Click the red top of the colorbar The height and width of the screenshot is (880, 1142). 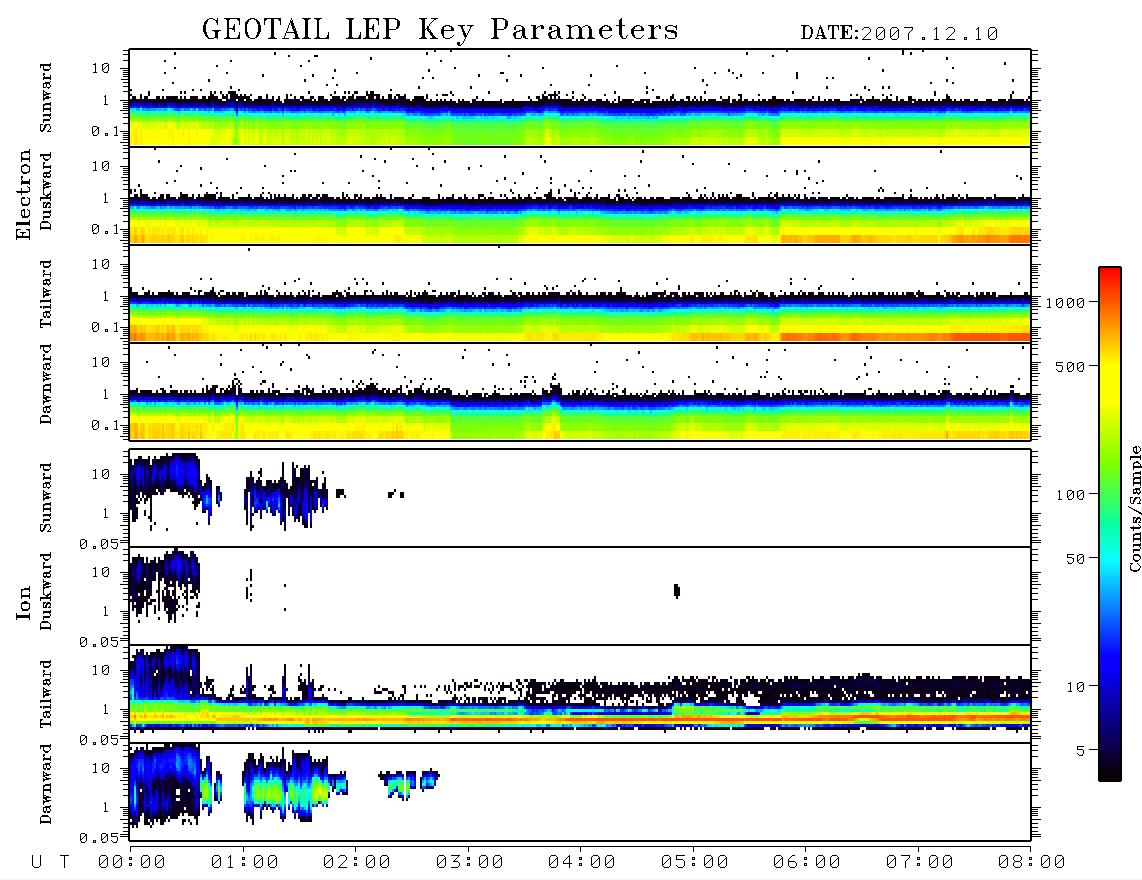[1110, 275]
